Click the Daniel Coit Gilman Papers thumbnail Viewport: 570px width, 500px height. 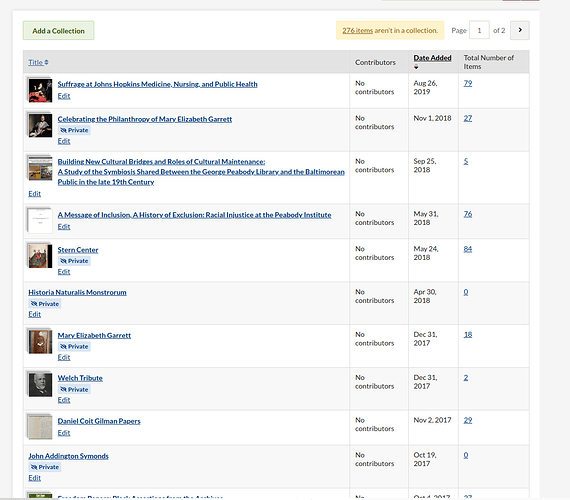pos(40,427)
